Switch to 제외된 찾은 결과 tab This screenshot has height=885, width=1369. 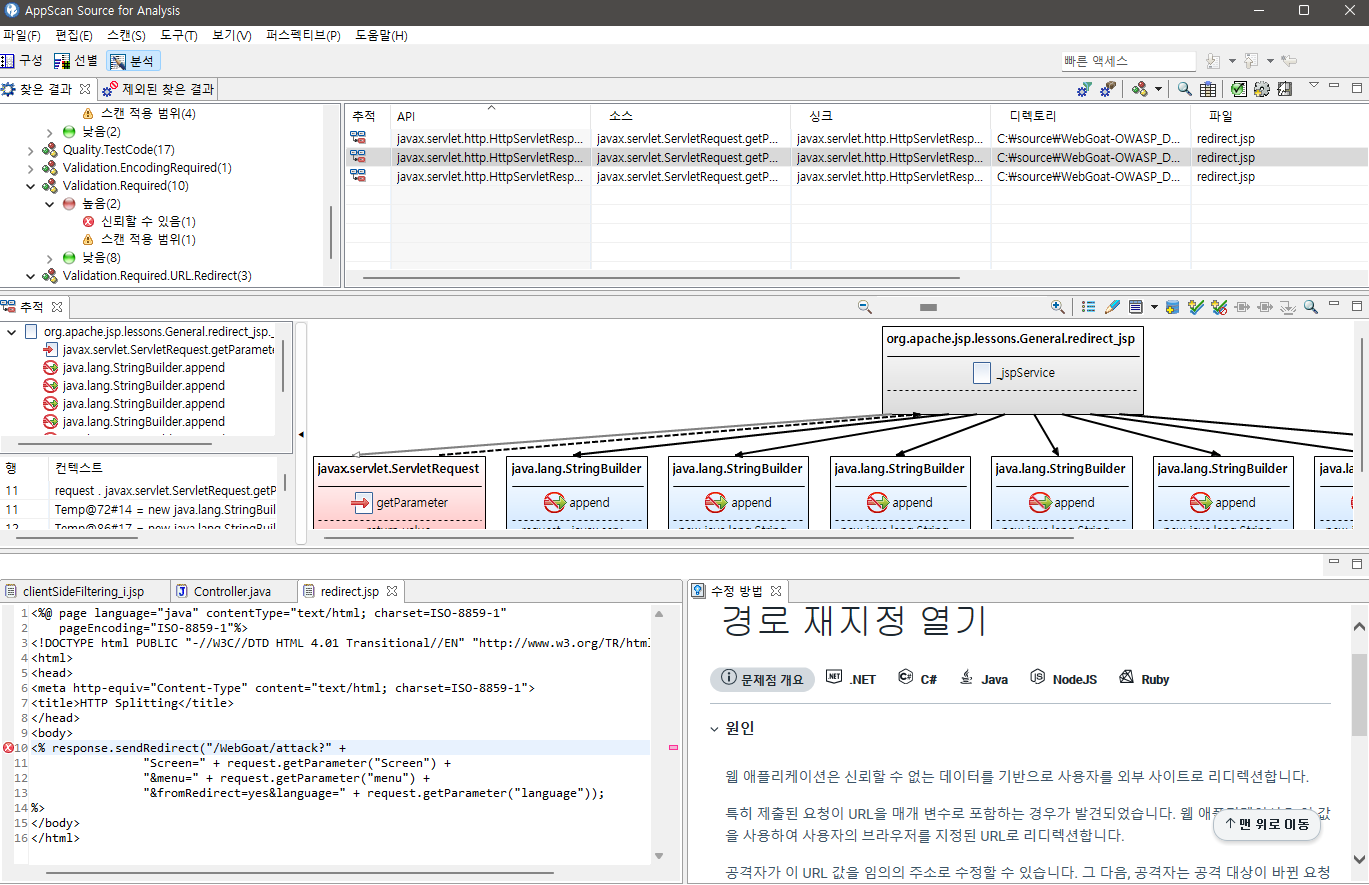pos(158,89)
